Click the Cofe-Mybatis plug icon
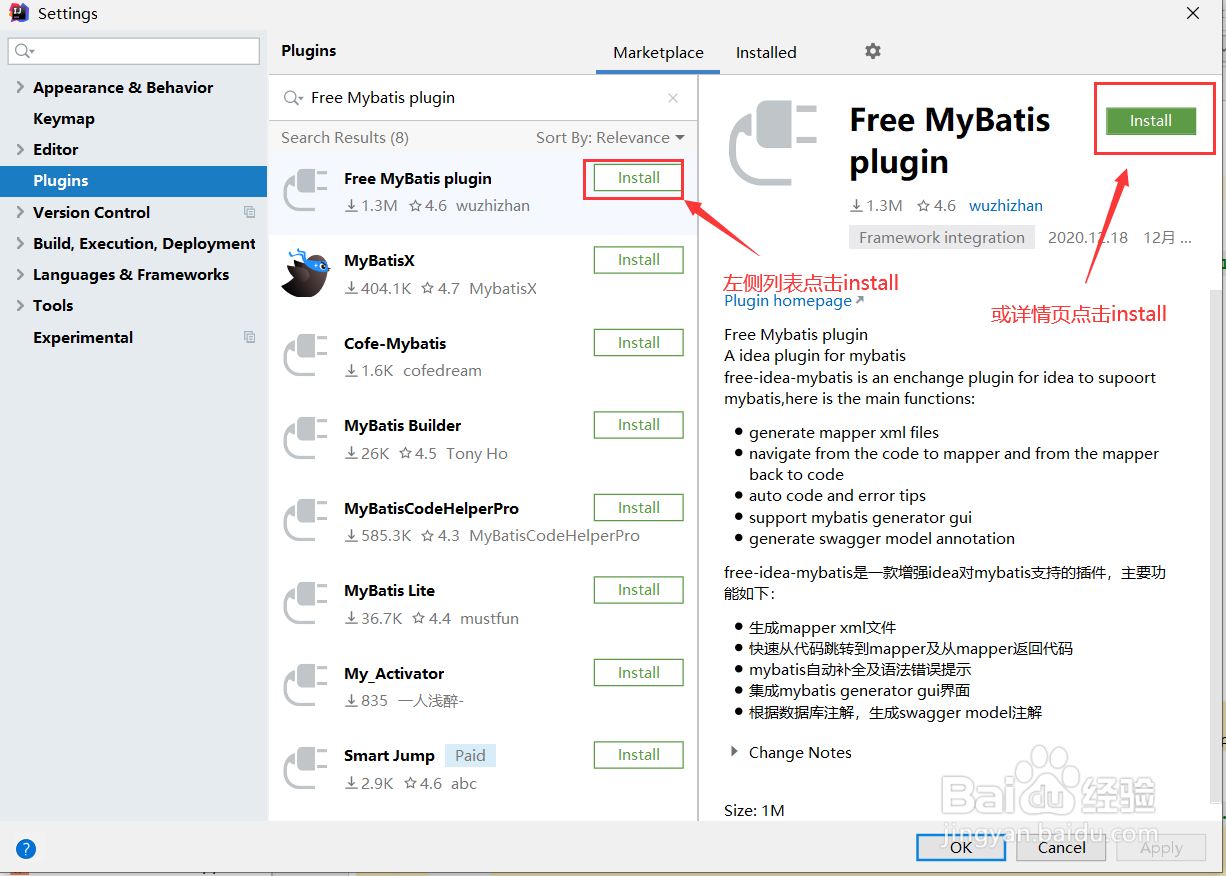 coord(305,356)
